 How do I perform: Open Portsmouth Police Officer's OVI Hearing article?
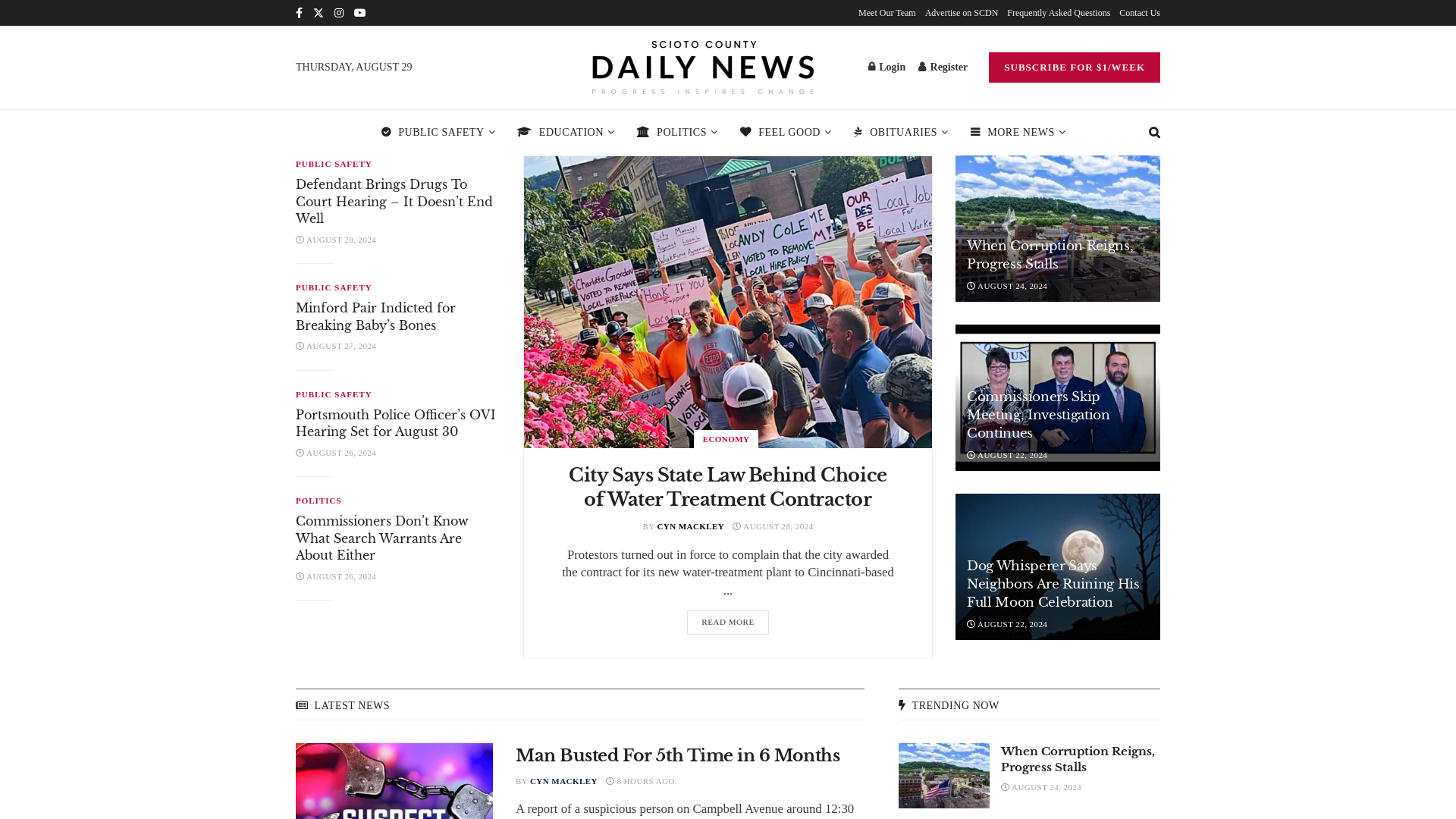coord(395,423)
